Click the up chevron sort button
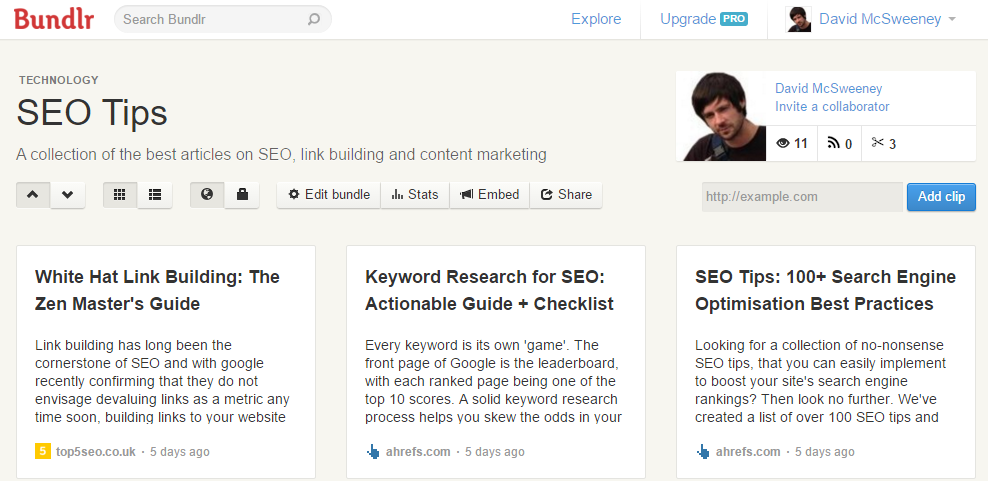Screen dimensions: 988x481 (x=33, y=194)
